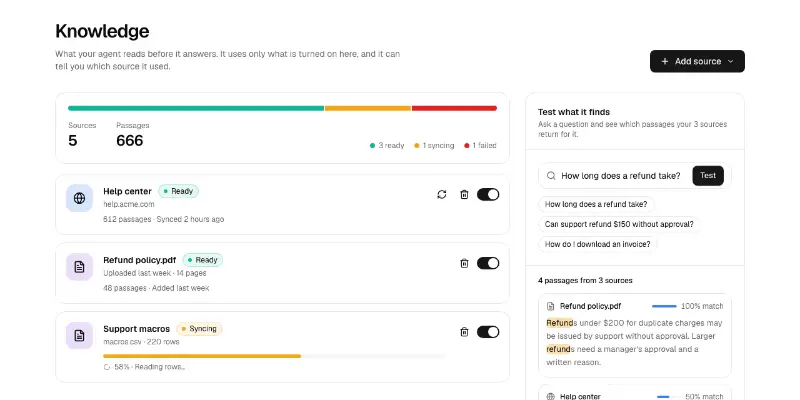
Task: Click the Syncing badge on Support macros
Action: tap(199, 329)
